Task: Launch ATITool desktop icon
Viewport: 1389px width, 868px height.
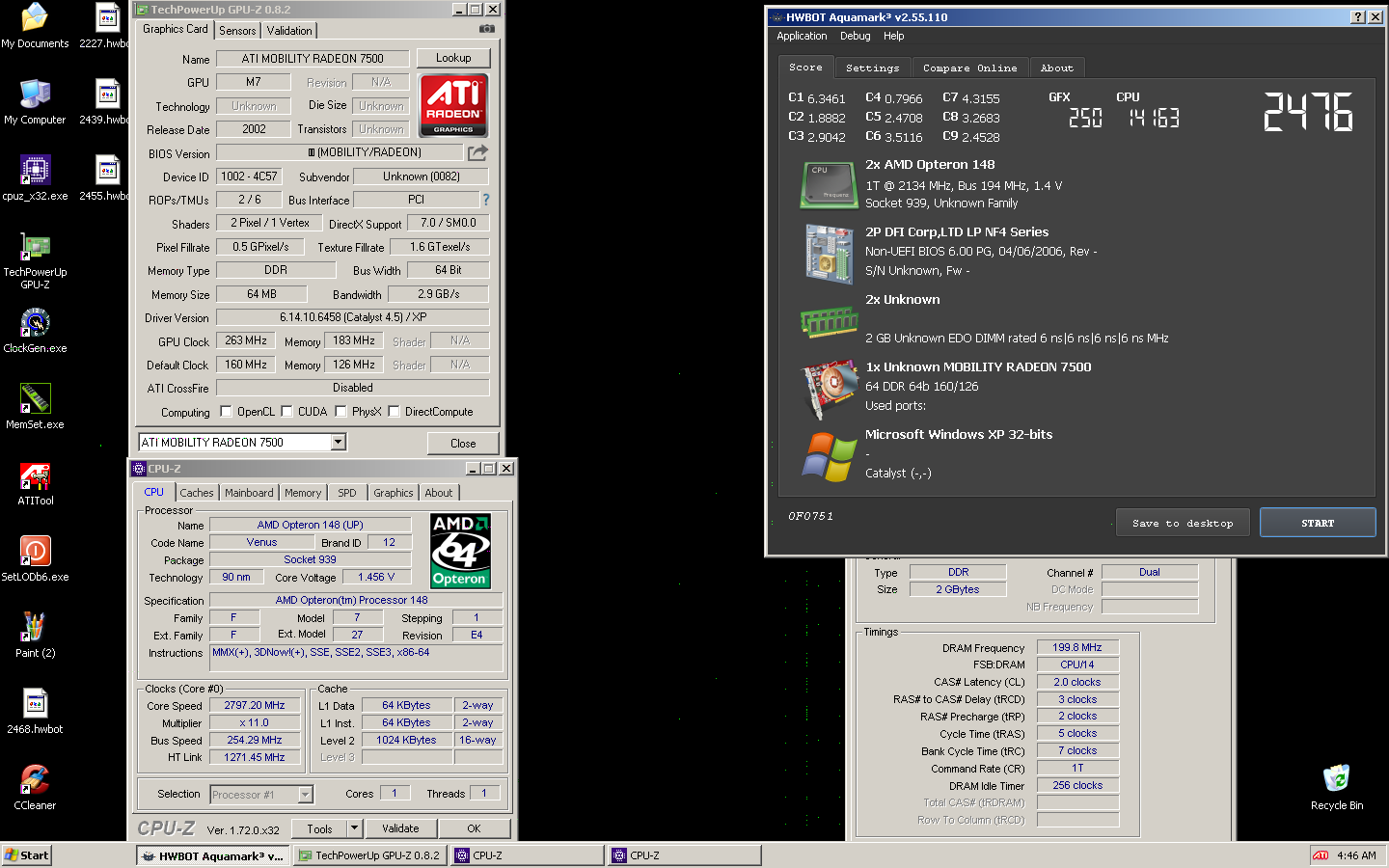Action: click(x=35, y=483)
